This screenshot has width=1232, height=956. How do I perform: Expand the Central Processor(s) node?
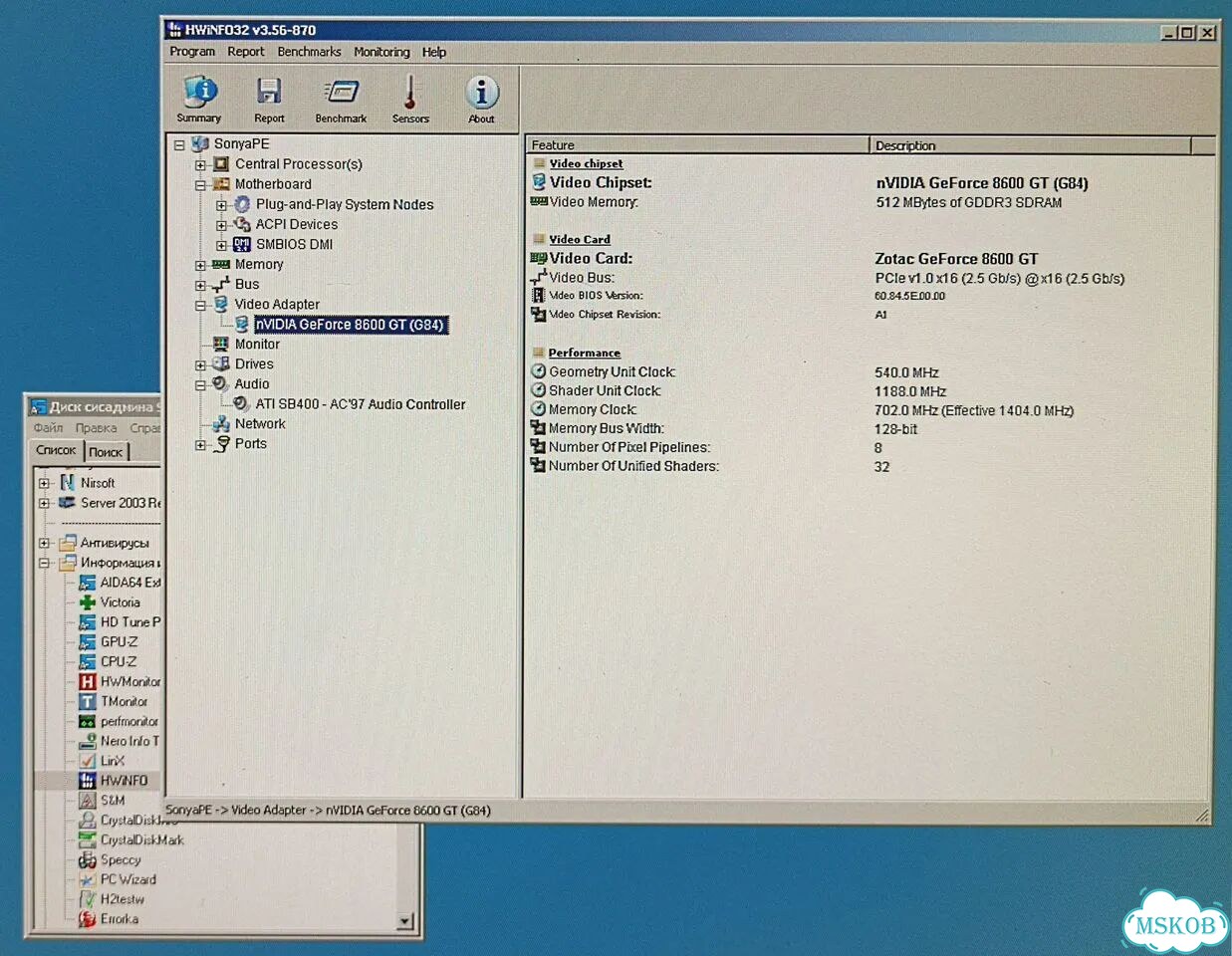pyautogui.click(x=200, y=165)
